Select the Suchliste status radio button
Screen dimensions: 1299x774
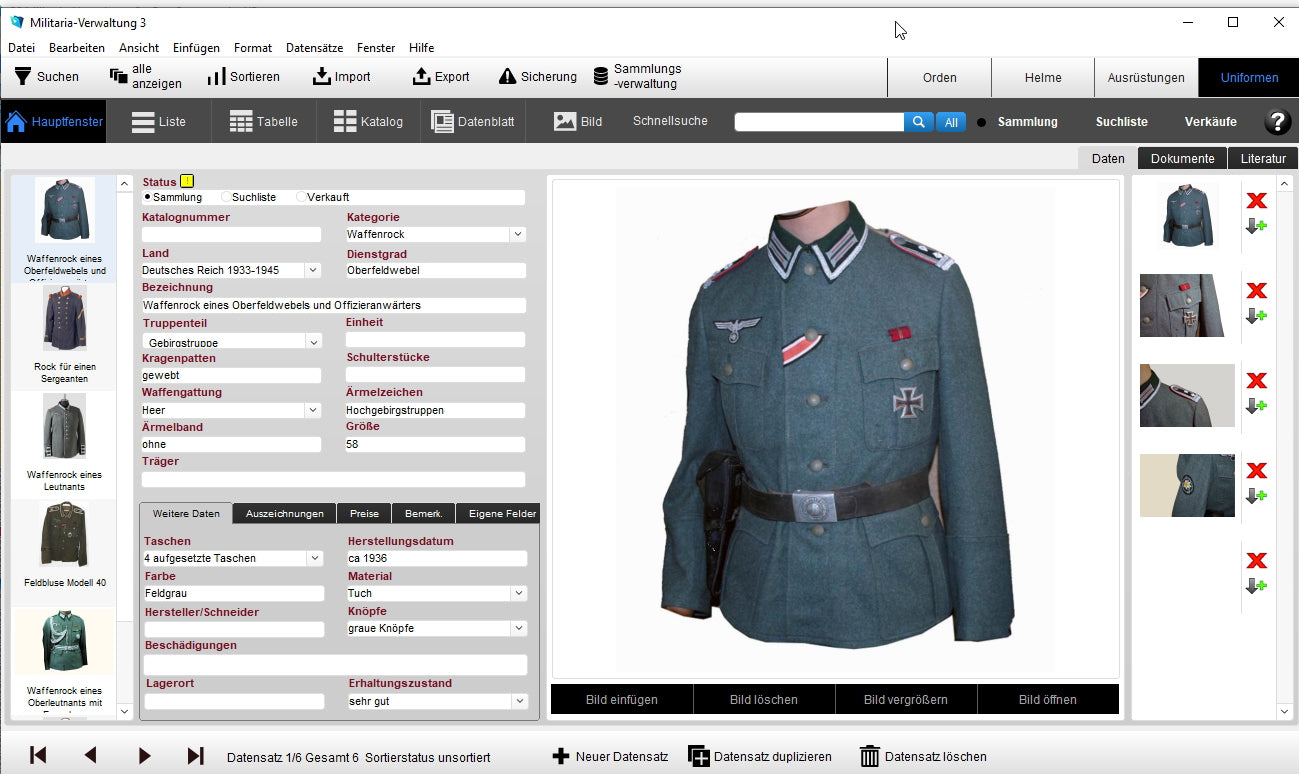226,198
